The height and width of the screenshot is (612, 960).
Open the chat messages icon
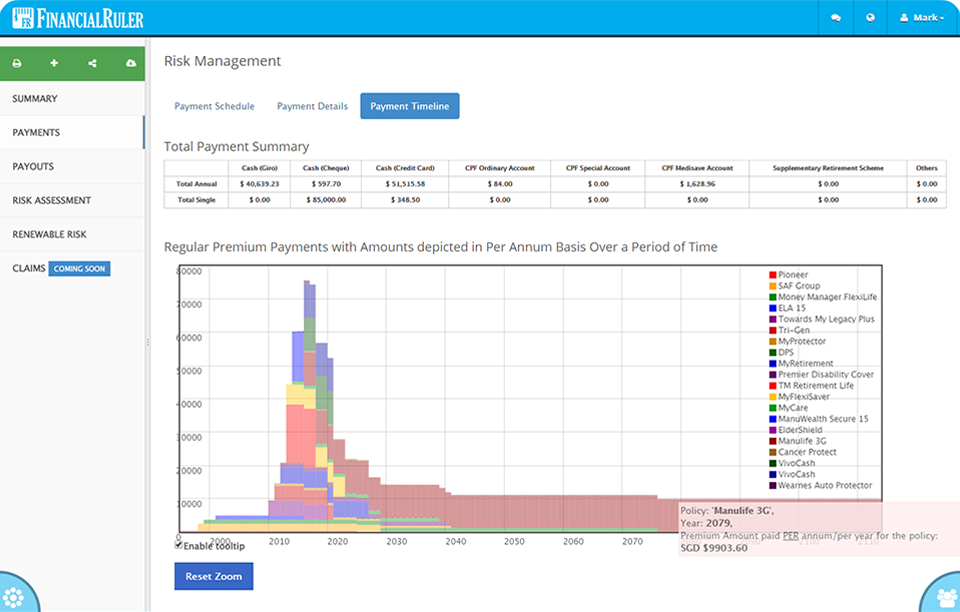[836, 18]
